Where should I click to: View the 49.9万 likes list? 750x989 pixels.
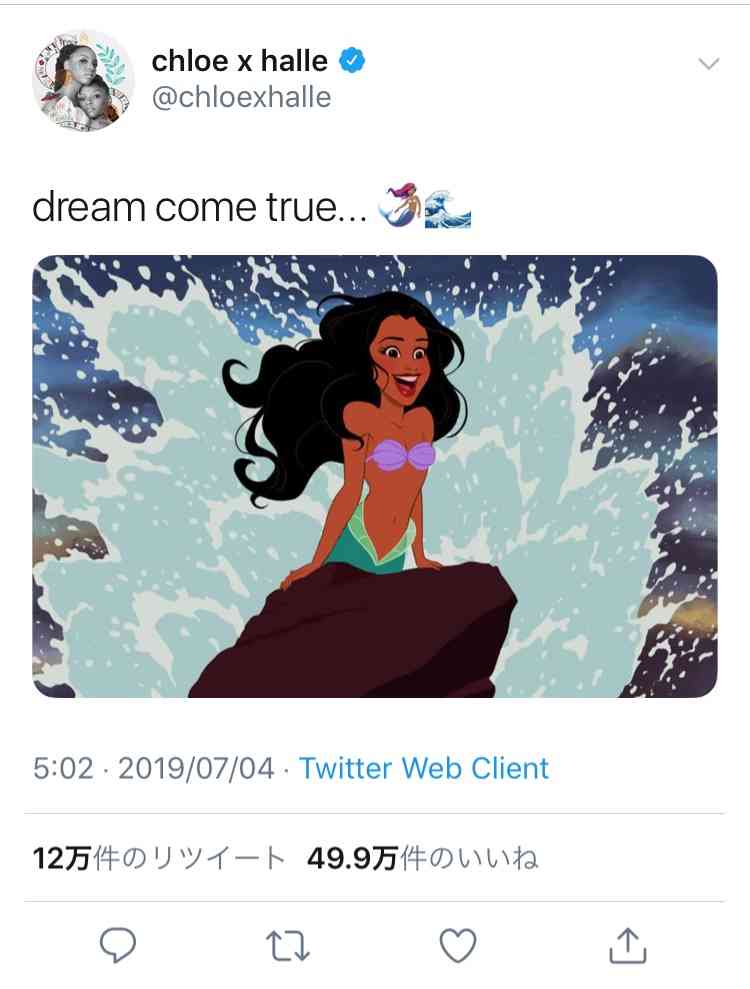[423, 858]
